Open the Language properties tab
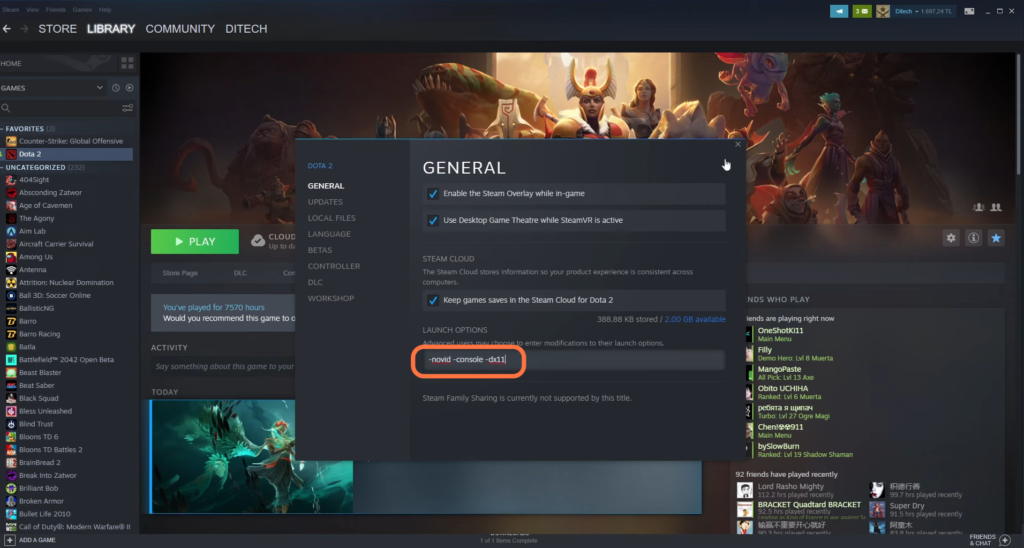Image resolution: width=1024 pixels, height=548 pixels. point(329,234)
